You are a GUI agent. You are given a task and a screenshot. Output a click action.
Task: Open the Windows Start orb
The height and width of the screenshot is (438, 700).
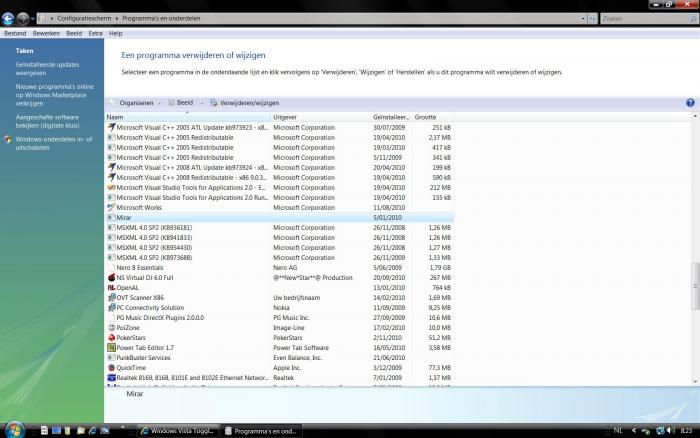14,430
